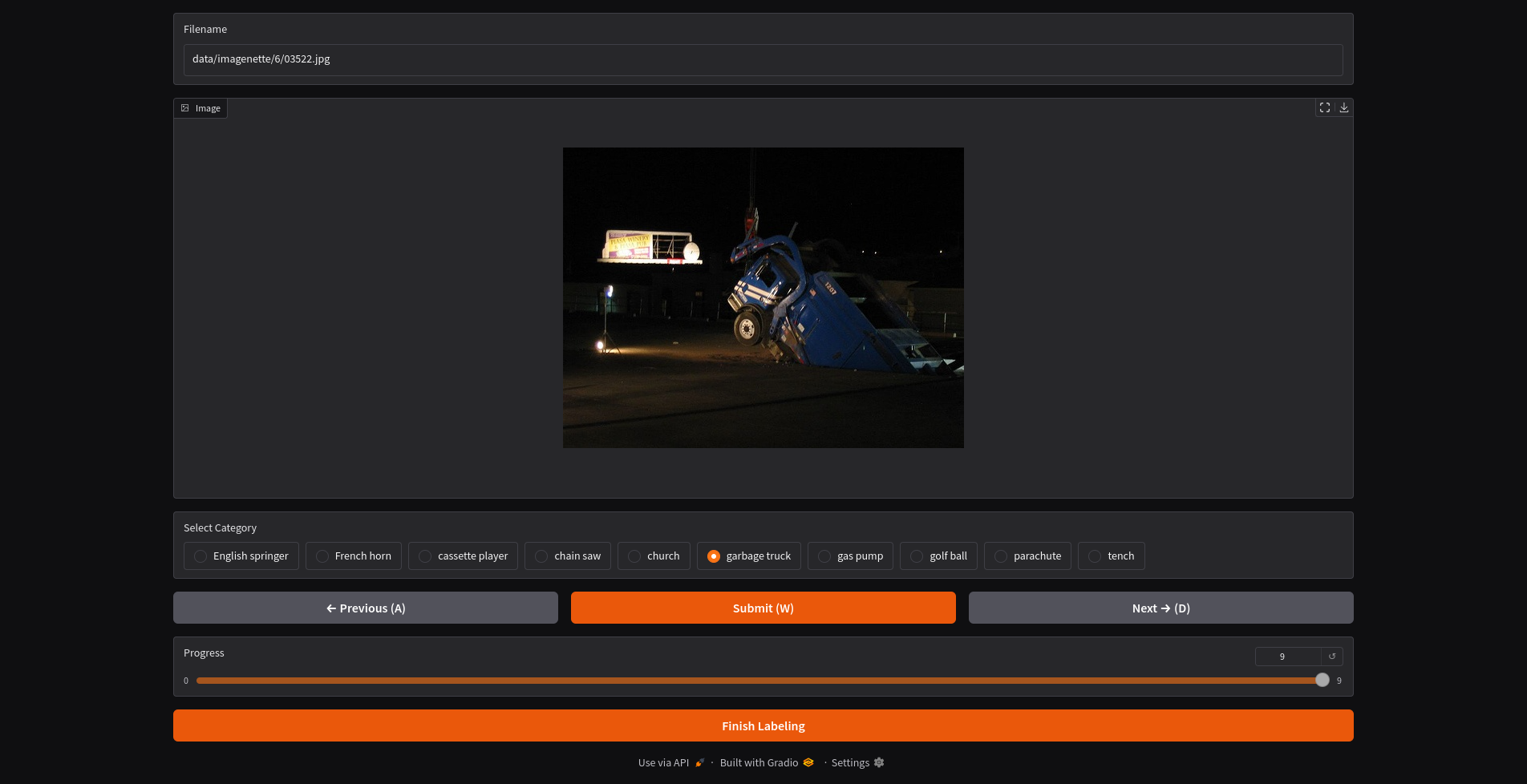Open the Use via API link
Screen dimensions: 1527x784
pyautogui.click(x=671, y=762)
